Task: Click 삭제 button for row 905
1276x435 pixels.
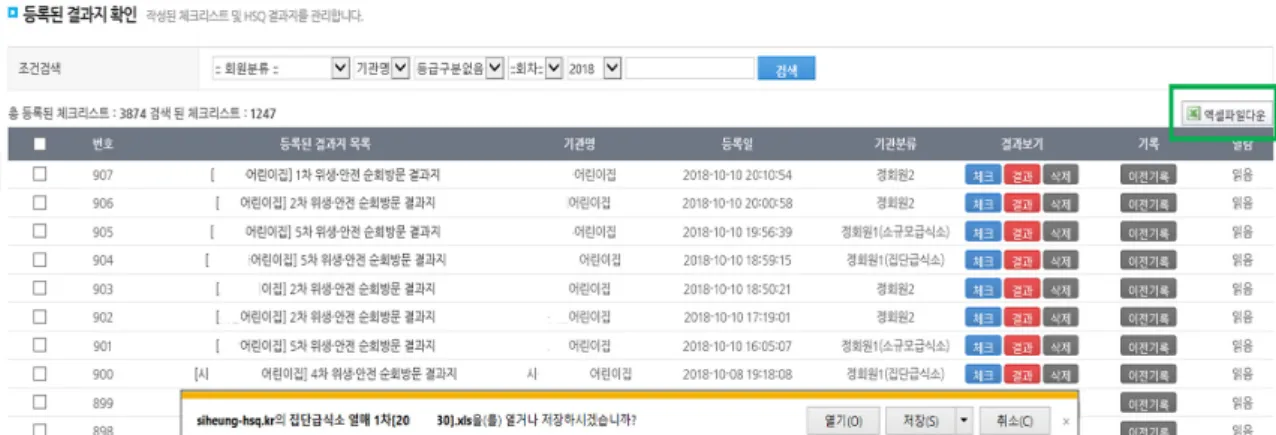Action: (x=1059, y=232)
